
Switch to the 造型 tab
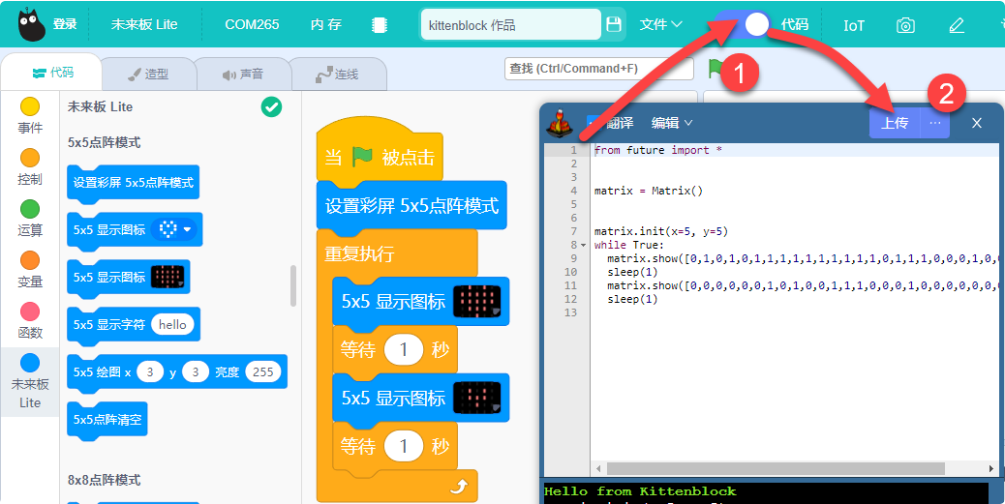tap(148, 74)
